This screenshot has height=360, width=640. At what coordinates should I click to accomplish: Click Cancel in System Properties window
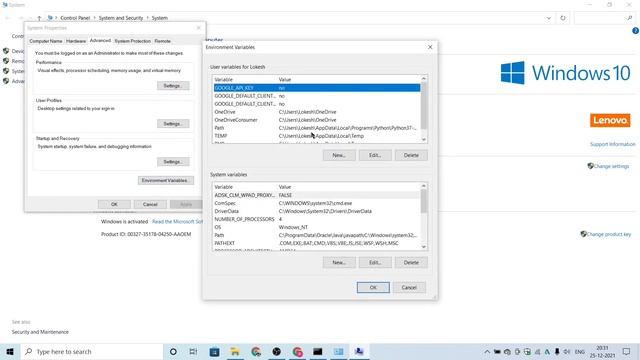pos(150,204)
